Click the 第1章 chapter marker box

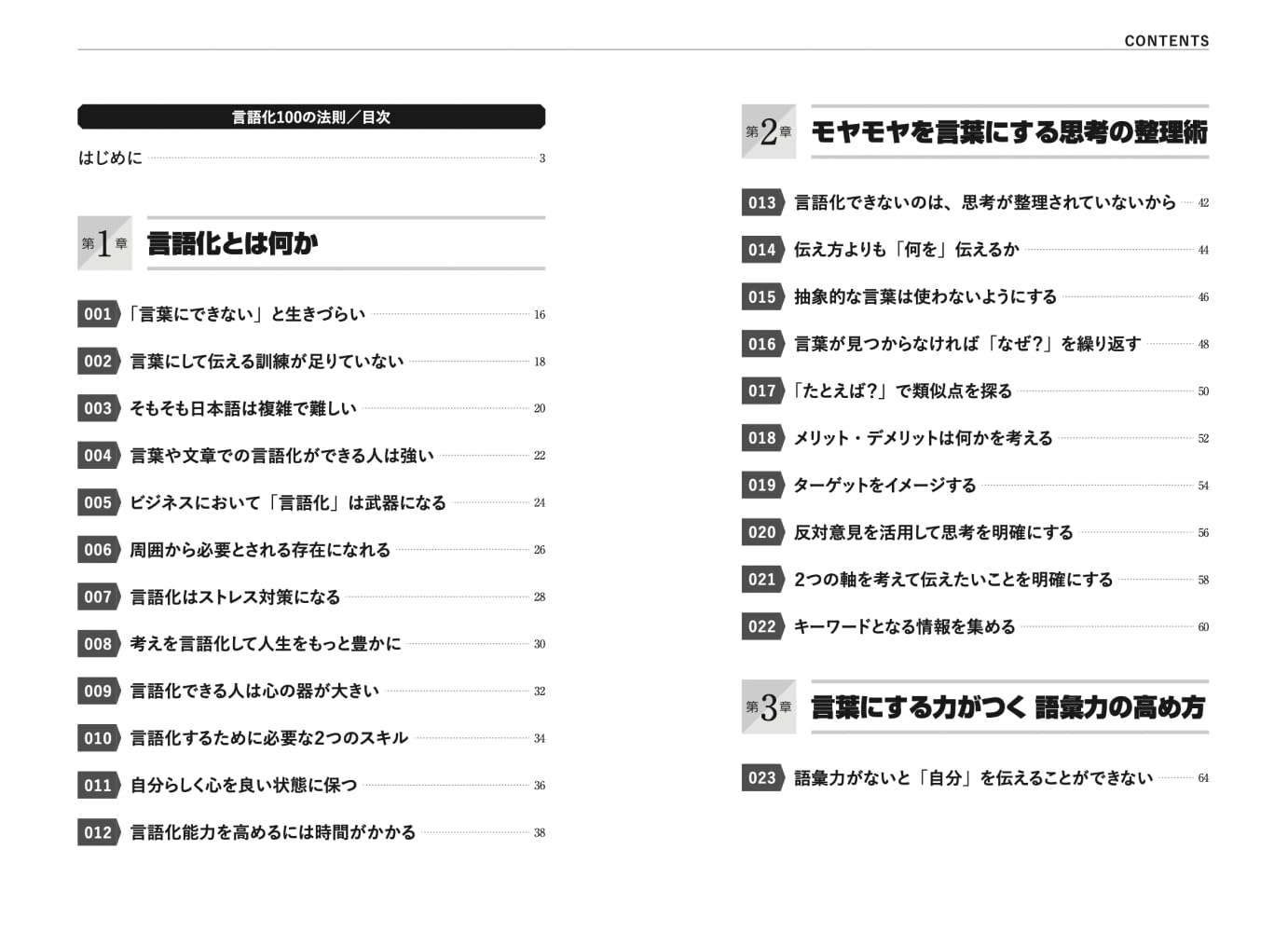(x=104, y=243)
